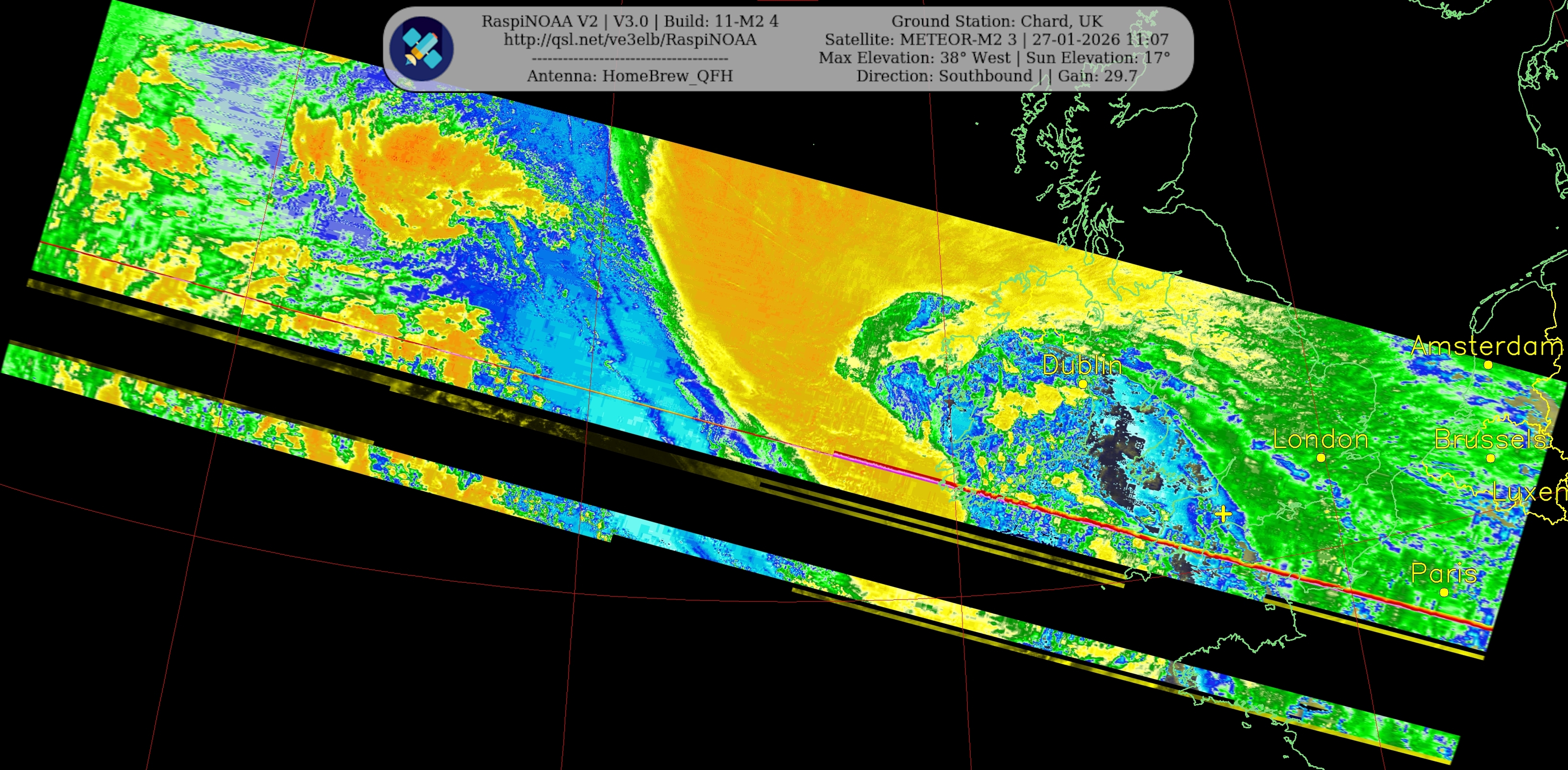Open the qsl.net RaspiNOAA URL

[630, 40]
